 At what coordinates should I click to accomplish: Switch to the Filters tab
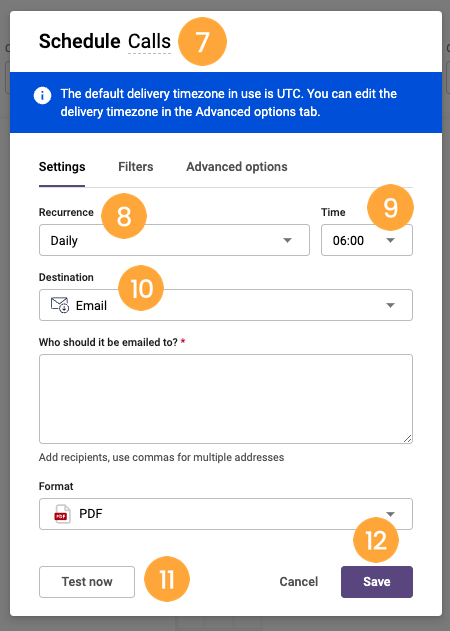[136, 167]
